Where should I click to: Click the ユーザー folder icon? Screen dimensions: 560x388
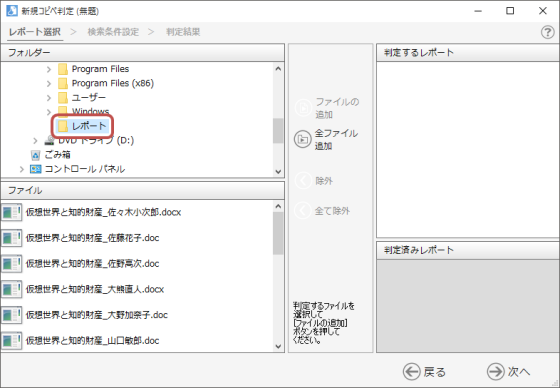point(63,97)
